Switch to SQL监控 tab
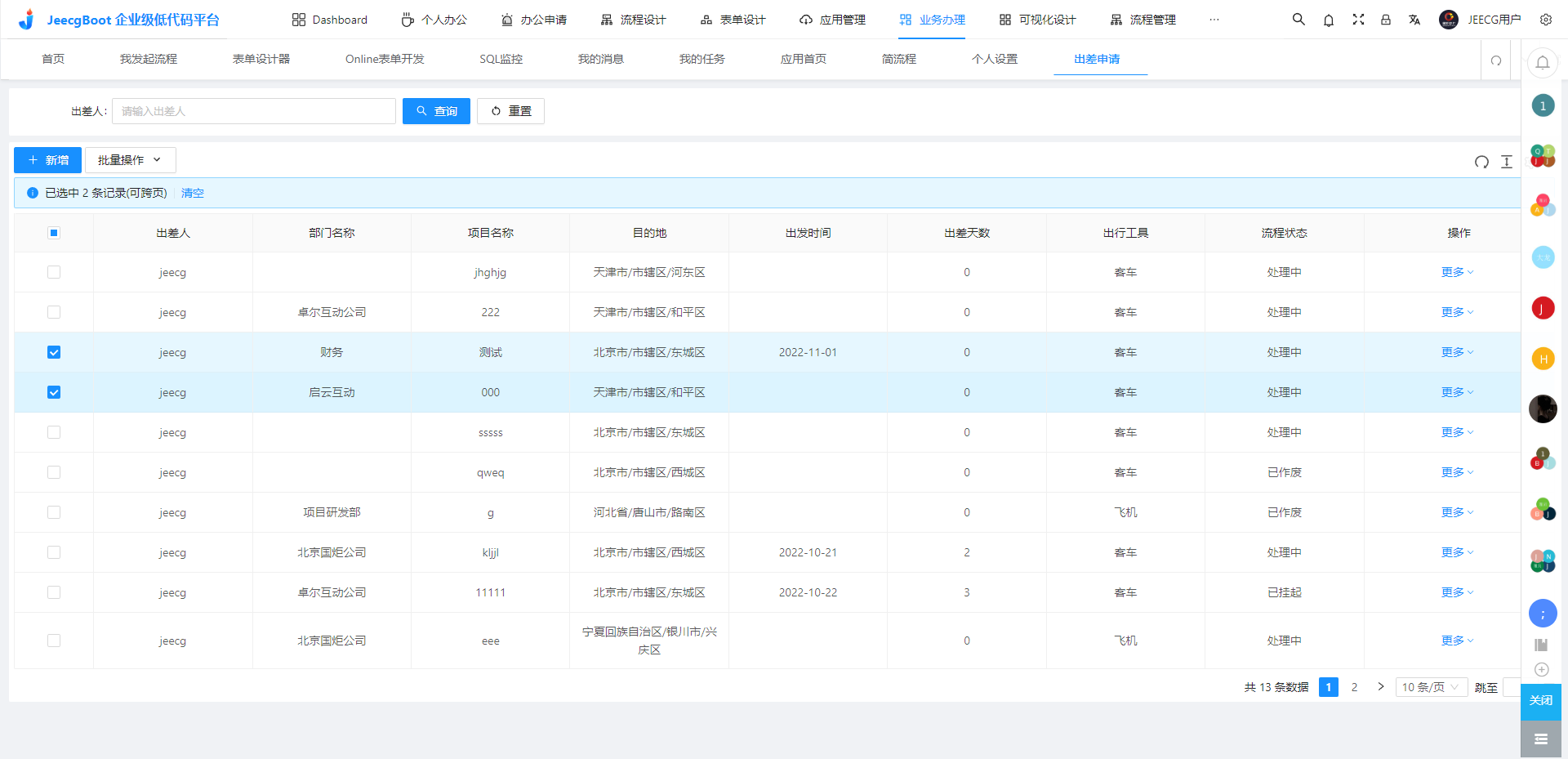This screenshot has height=759, width=1568. 501,59
